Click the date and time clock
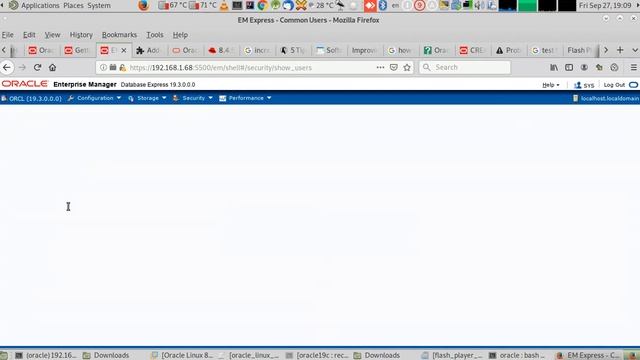 605,5
